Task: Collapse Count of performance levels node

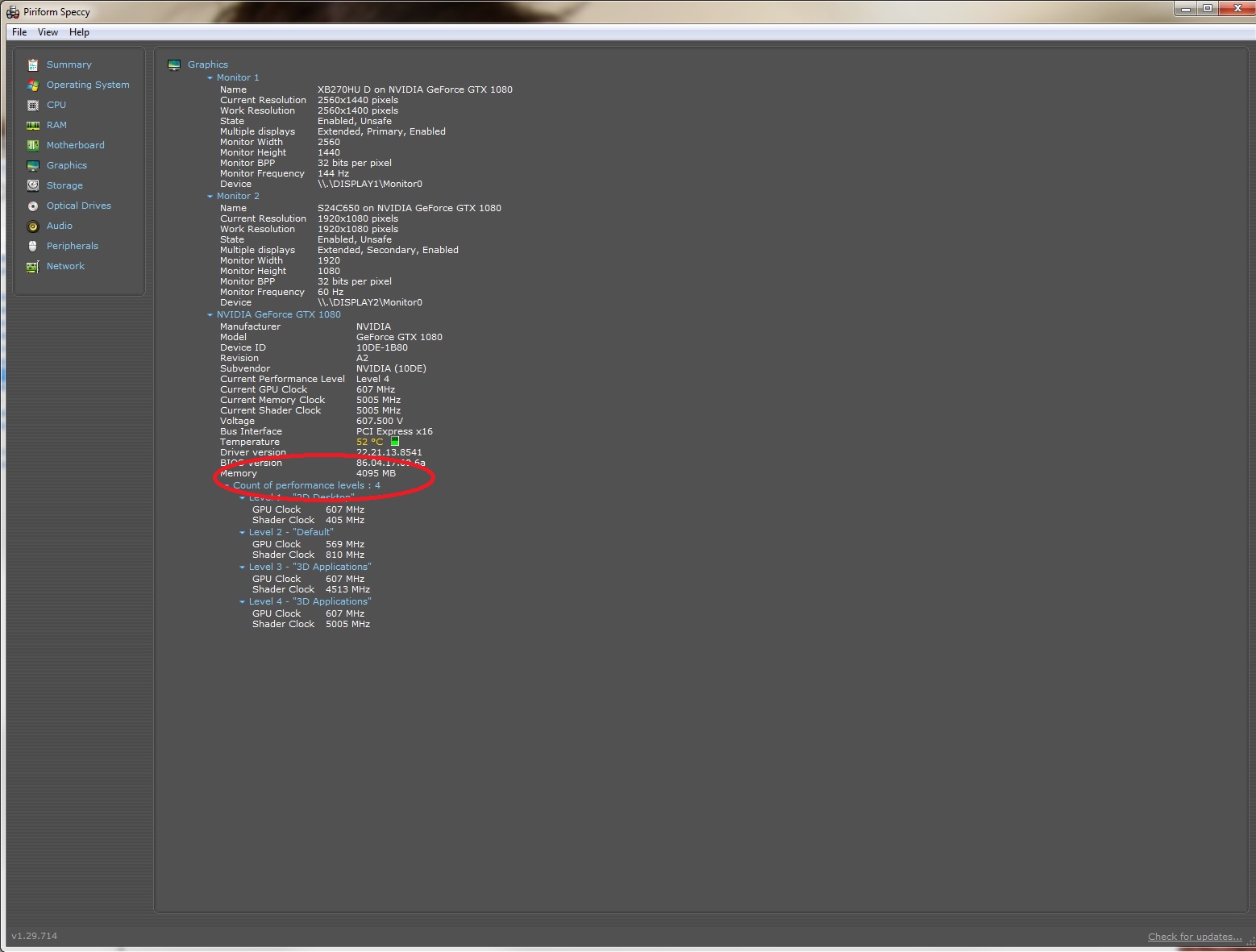Action: [x=227, y=486]
